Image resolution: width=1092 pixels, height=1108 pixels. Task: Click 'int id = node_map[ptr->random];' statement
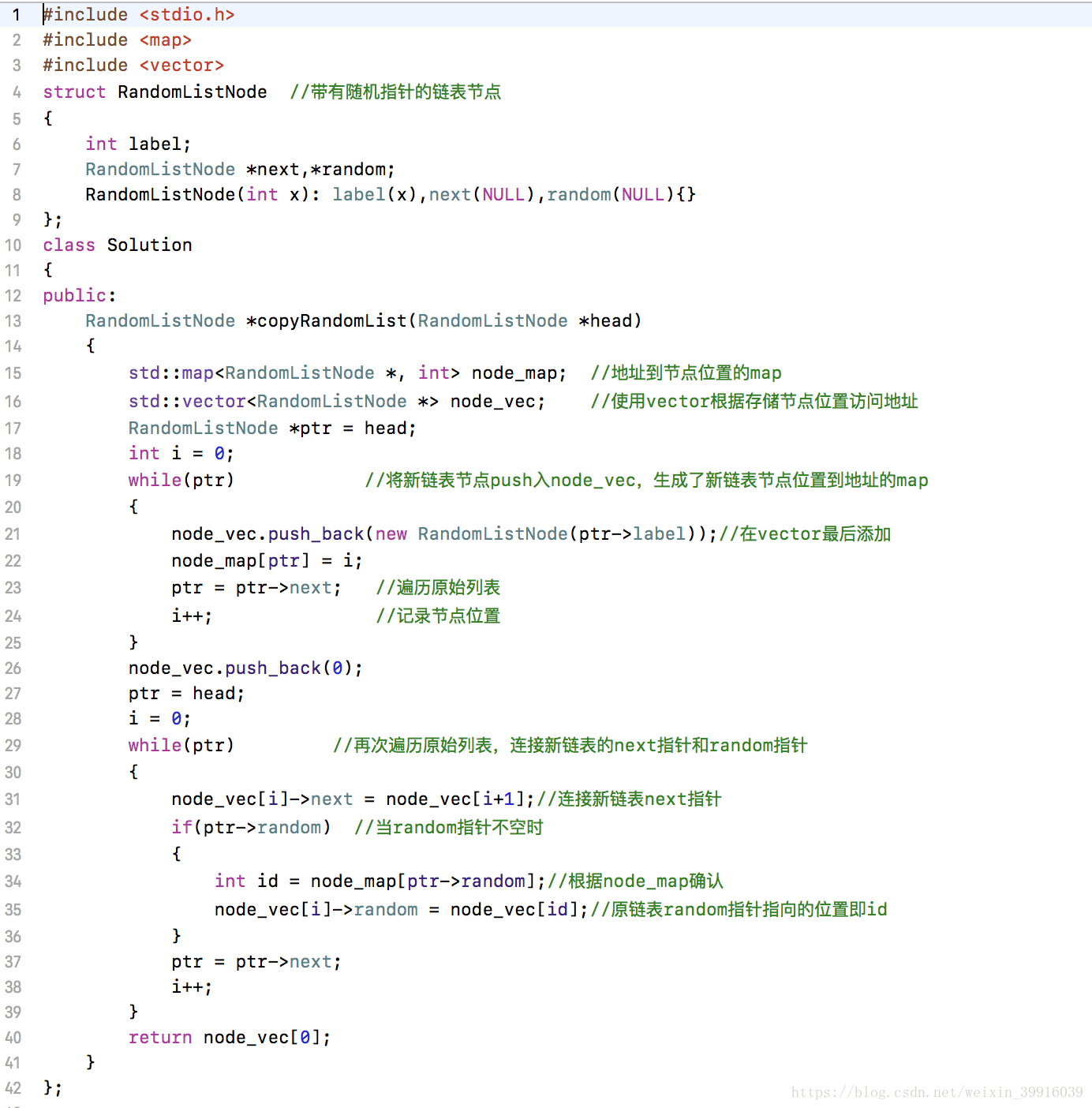380,882
